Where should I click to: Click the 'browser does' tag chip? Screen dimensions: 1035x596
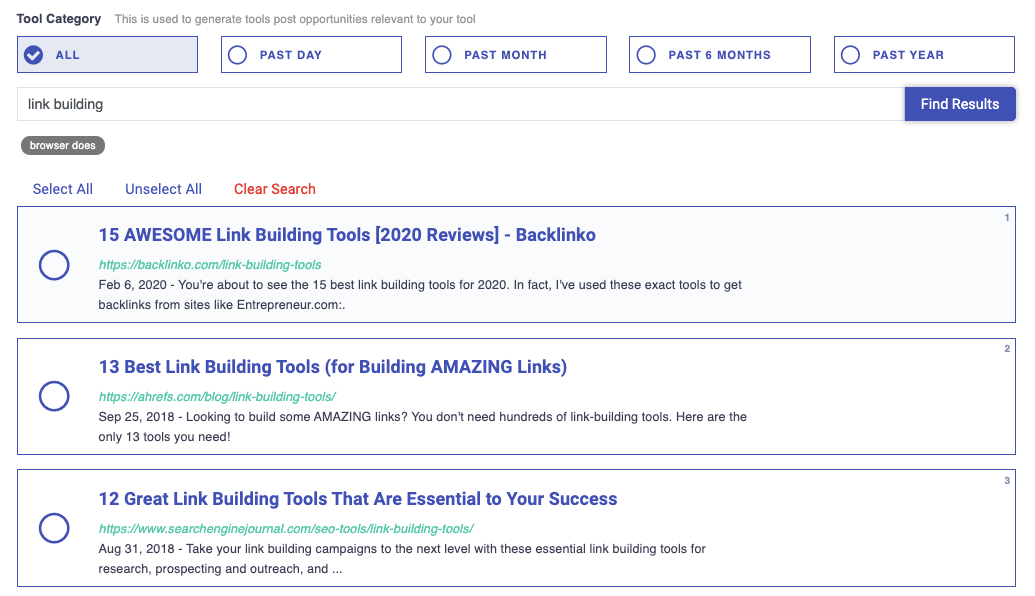62,145
